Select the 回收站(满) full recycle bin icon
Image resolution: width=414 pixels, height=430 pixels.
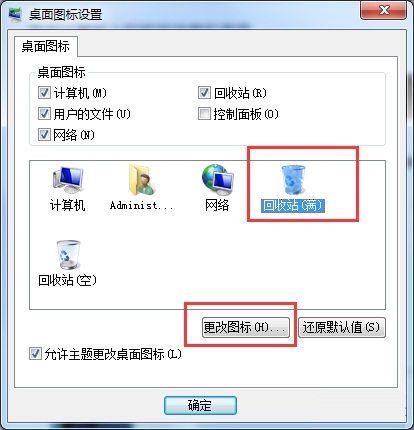(x=293, y=180)
